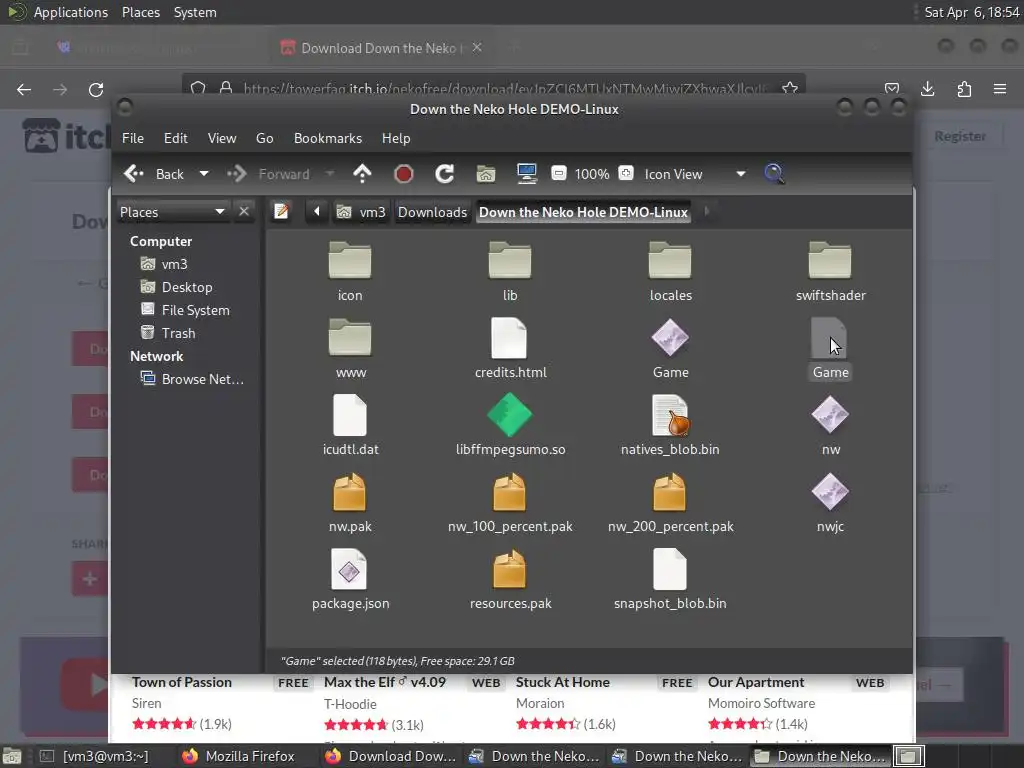Show previous path bar entries arrow
This screenshot has height=768, width=1024.
point(317,212)
